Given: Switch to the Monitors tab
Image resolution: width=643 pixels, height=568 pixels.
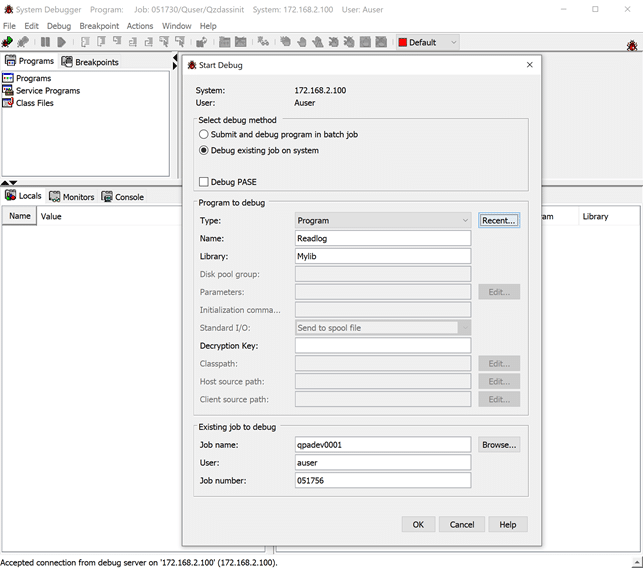Looking at the screenshot, I should (72, 197).
